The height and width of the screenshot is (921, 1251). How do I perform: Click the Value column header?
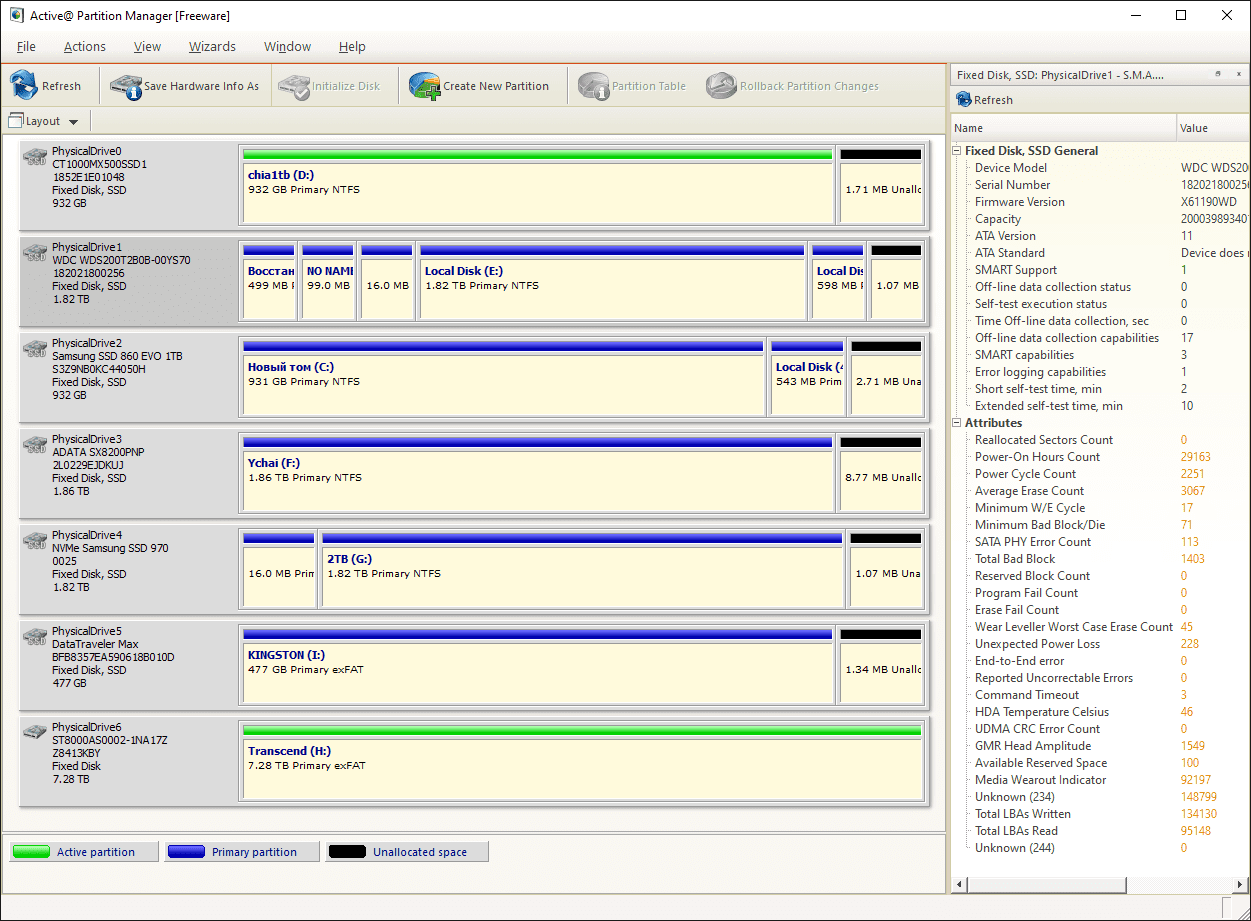tap(1213, 128)
